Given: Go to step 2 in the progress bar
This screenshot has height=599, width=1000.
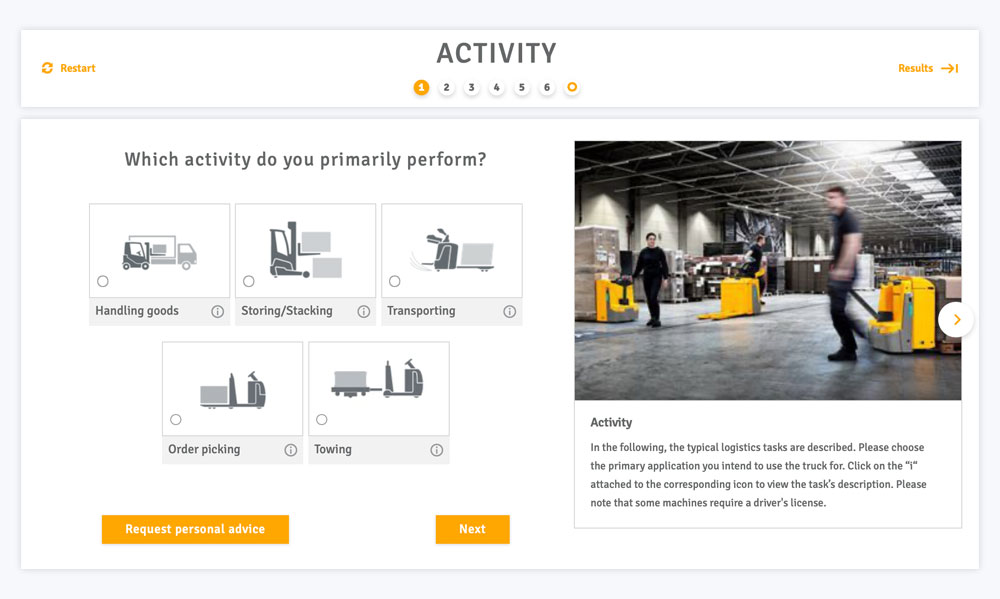Looking at the screenshot, I should tap(446, 88).
